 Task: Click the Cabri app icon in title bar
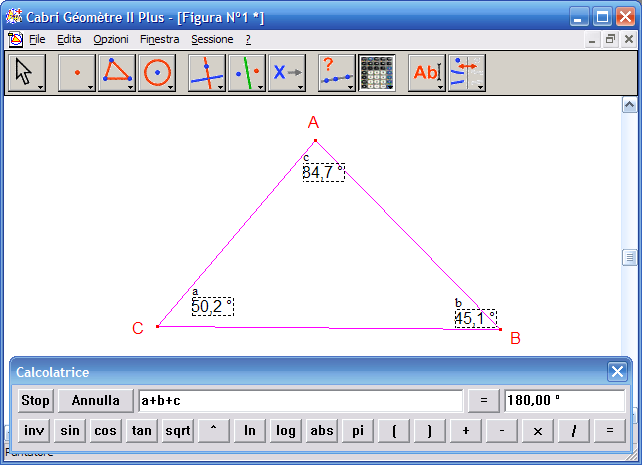click(x=14, y=17)
